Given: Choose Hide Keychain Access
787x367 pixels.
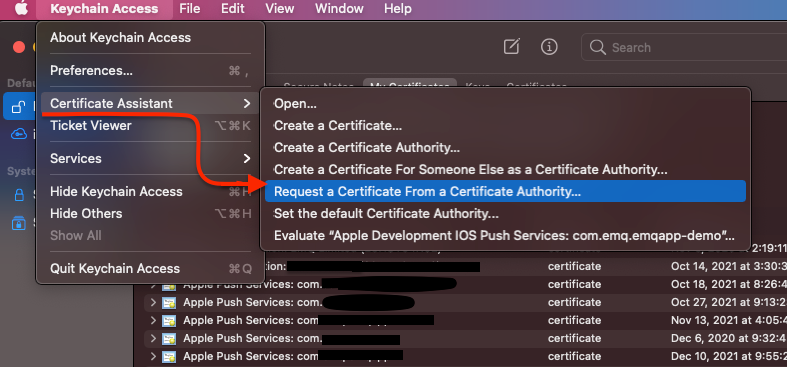Looking at the screenshot, I should (x=150, y=192).
